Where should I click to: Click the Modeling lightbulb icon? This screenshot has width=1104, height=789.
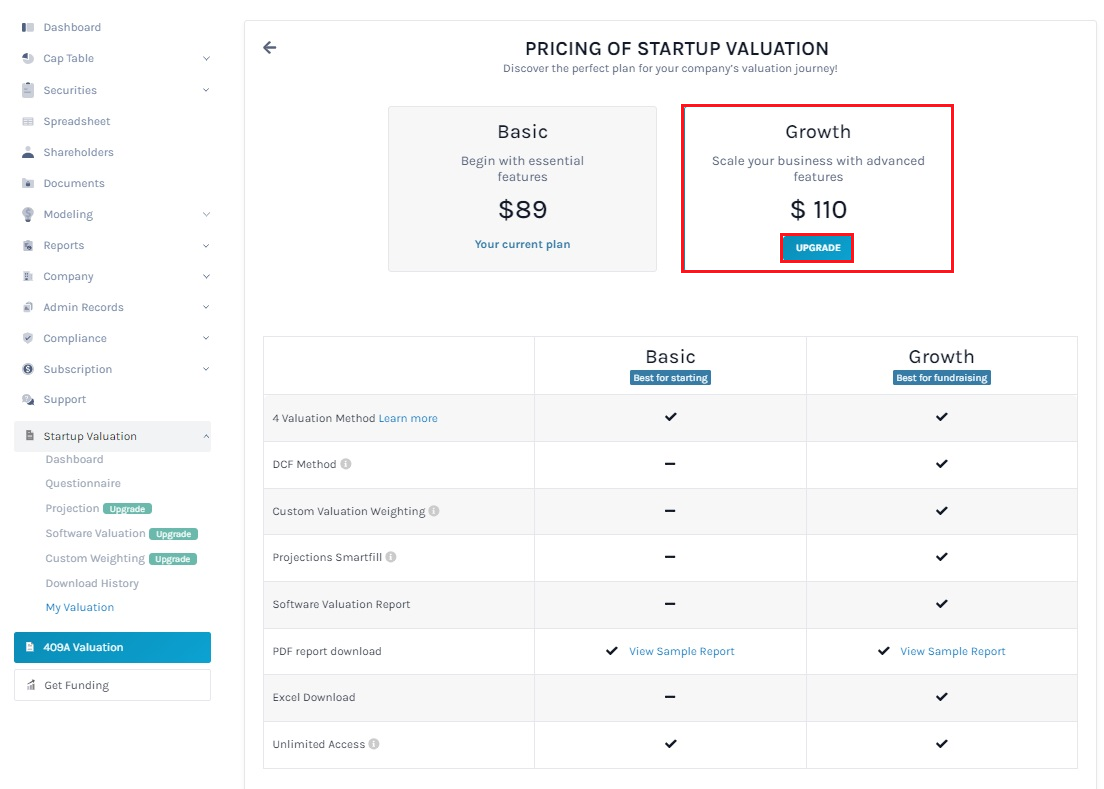[28, 214]
